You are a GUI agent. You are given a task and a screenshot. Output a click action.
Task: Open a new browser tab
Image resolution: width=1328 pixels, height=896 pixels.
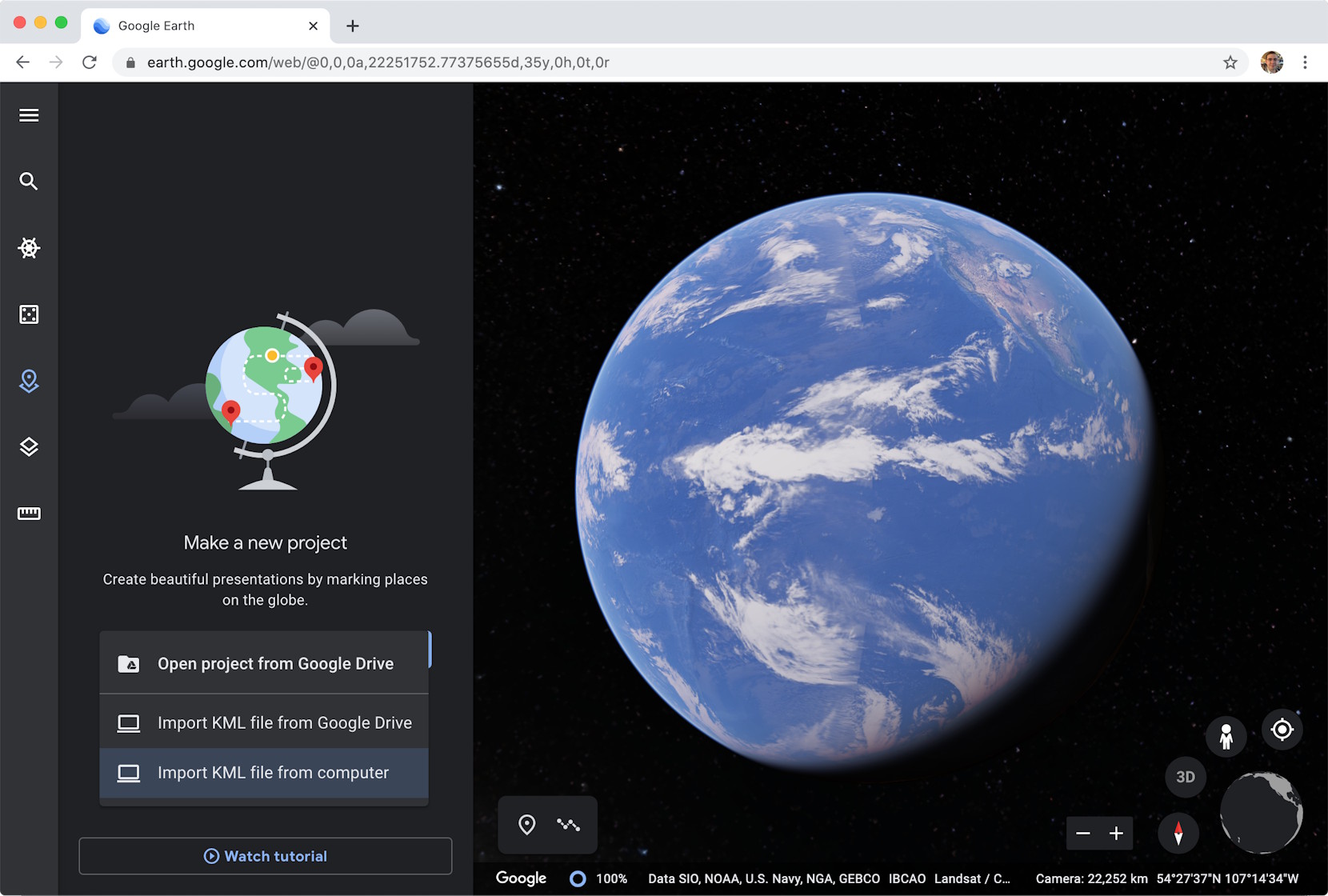click(x=353, y=26)
